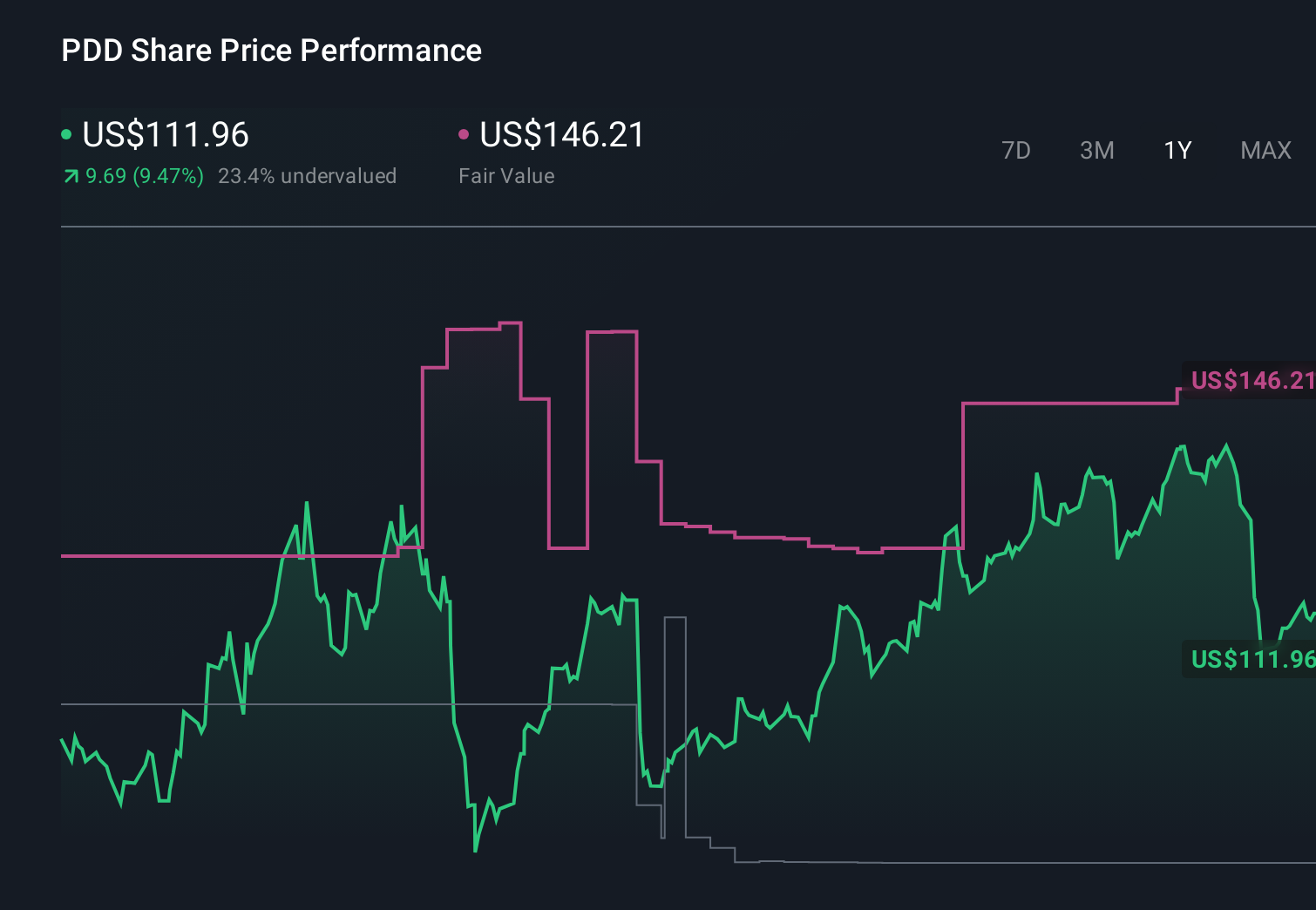Click the 23.4% undervalued text
The width and height of the screenshot is (1316, 910).
(x=309, y=175)
